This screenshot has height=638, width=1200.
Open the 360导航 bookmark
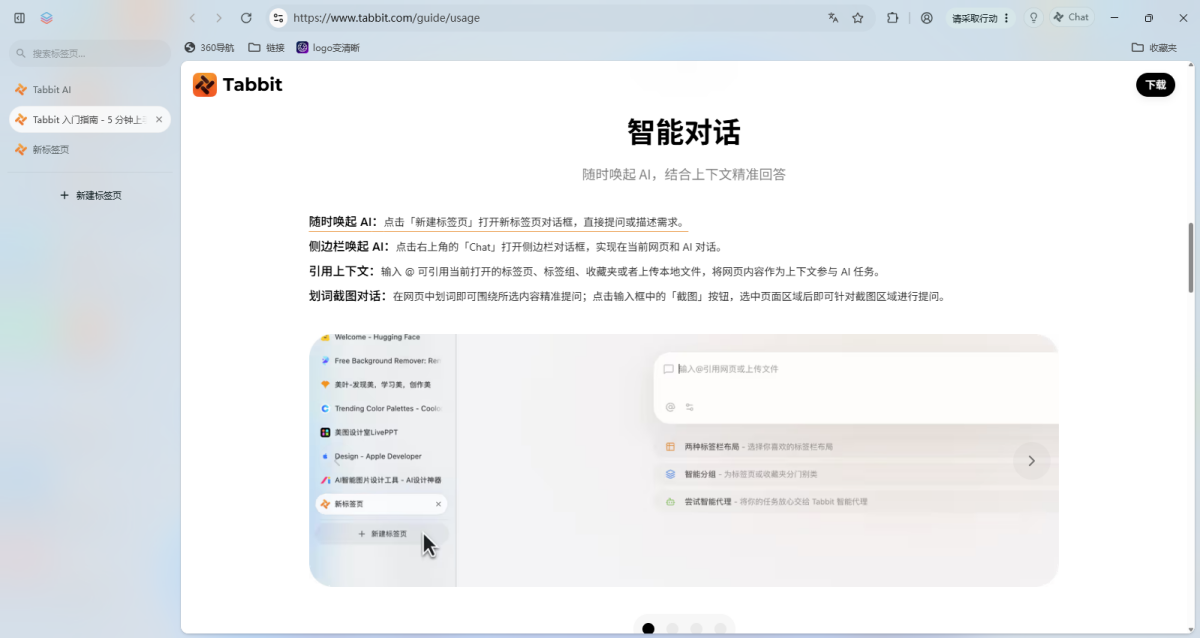click(x=209, y=47)
